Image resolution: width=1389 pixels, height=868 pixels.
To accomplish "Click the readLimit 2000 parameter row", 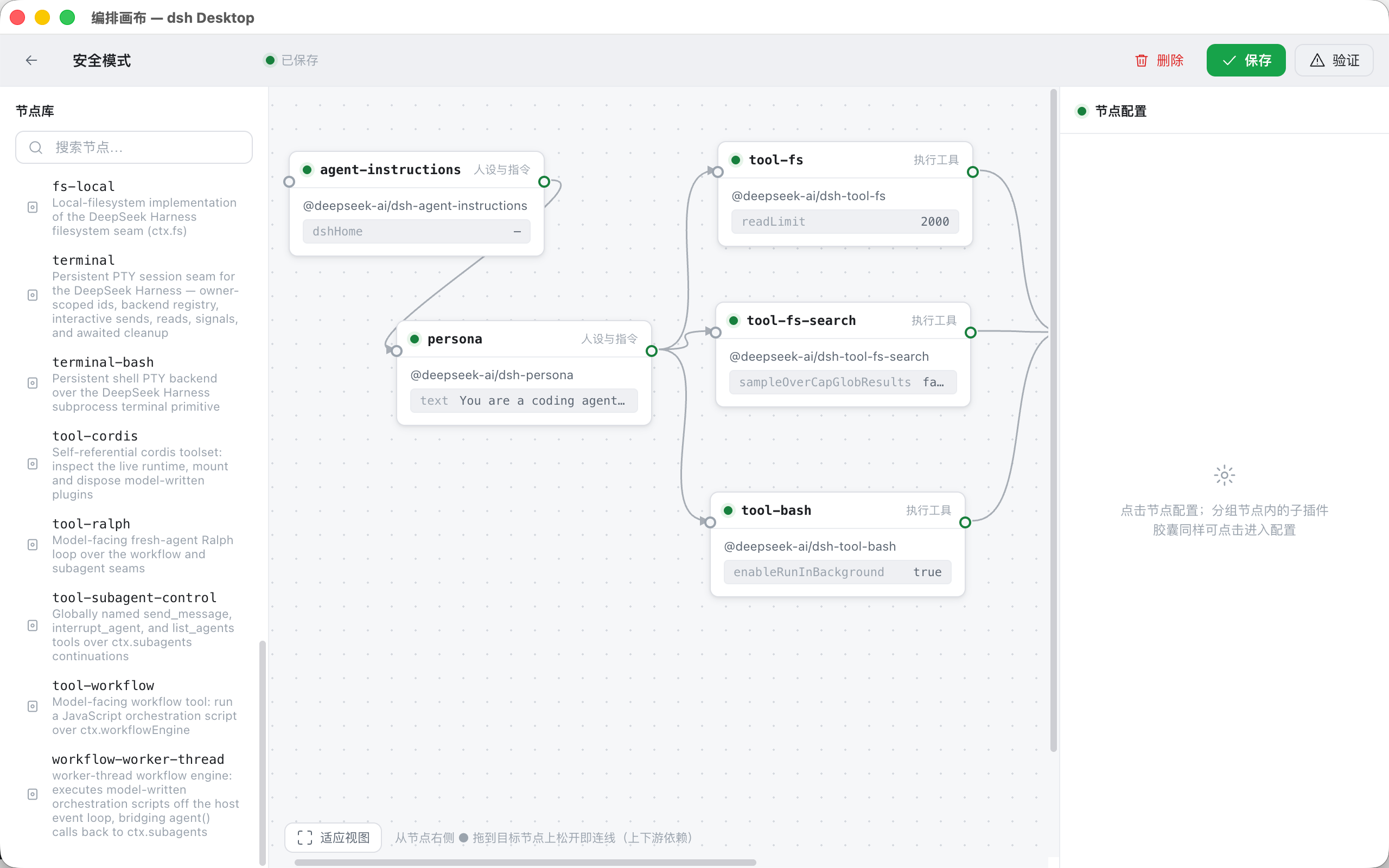I will 845,221.
